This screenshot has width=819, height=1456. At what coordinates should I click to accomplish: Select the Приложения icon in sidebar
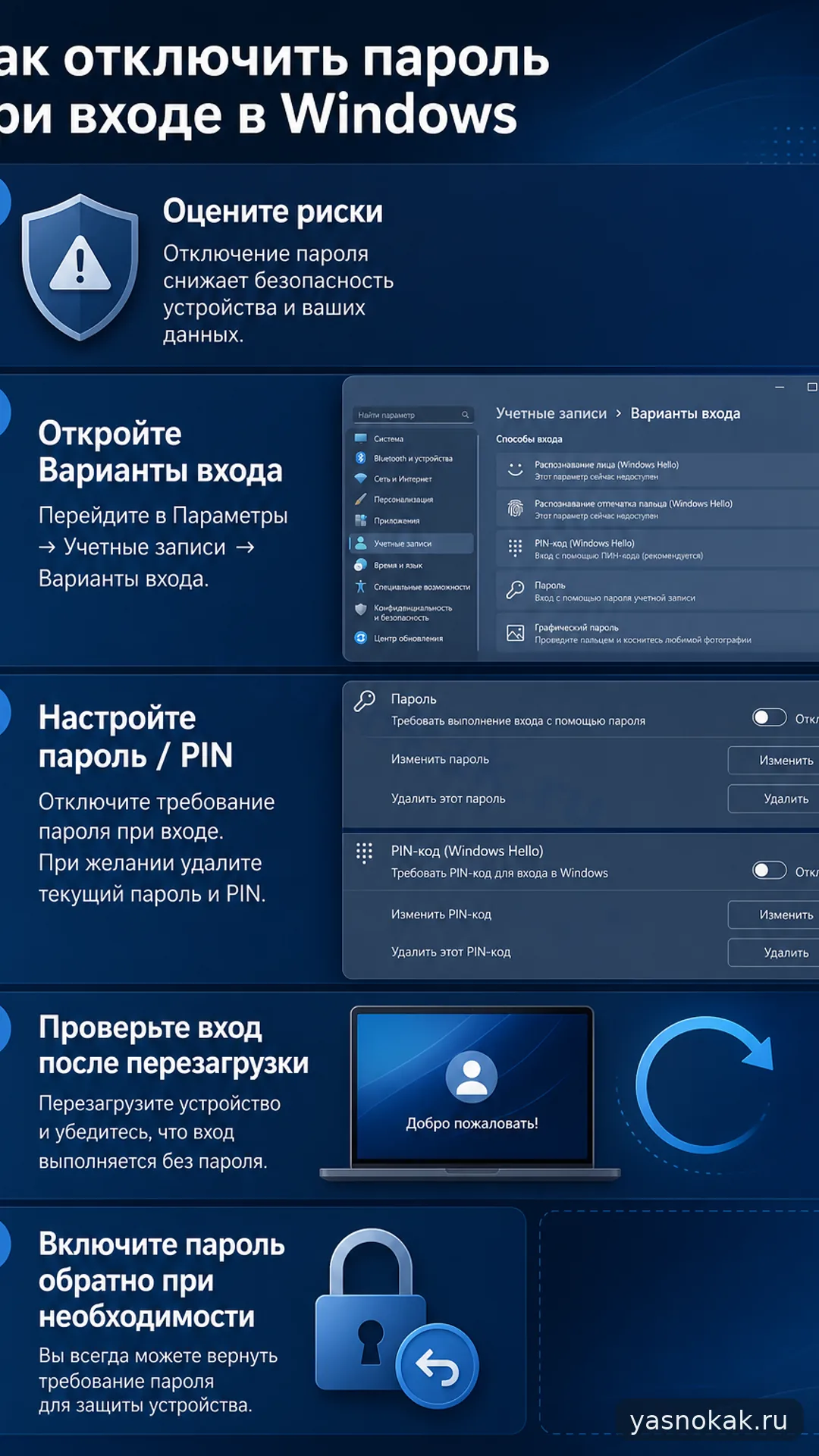361,520
